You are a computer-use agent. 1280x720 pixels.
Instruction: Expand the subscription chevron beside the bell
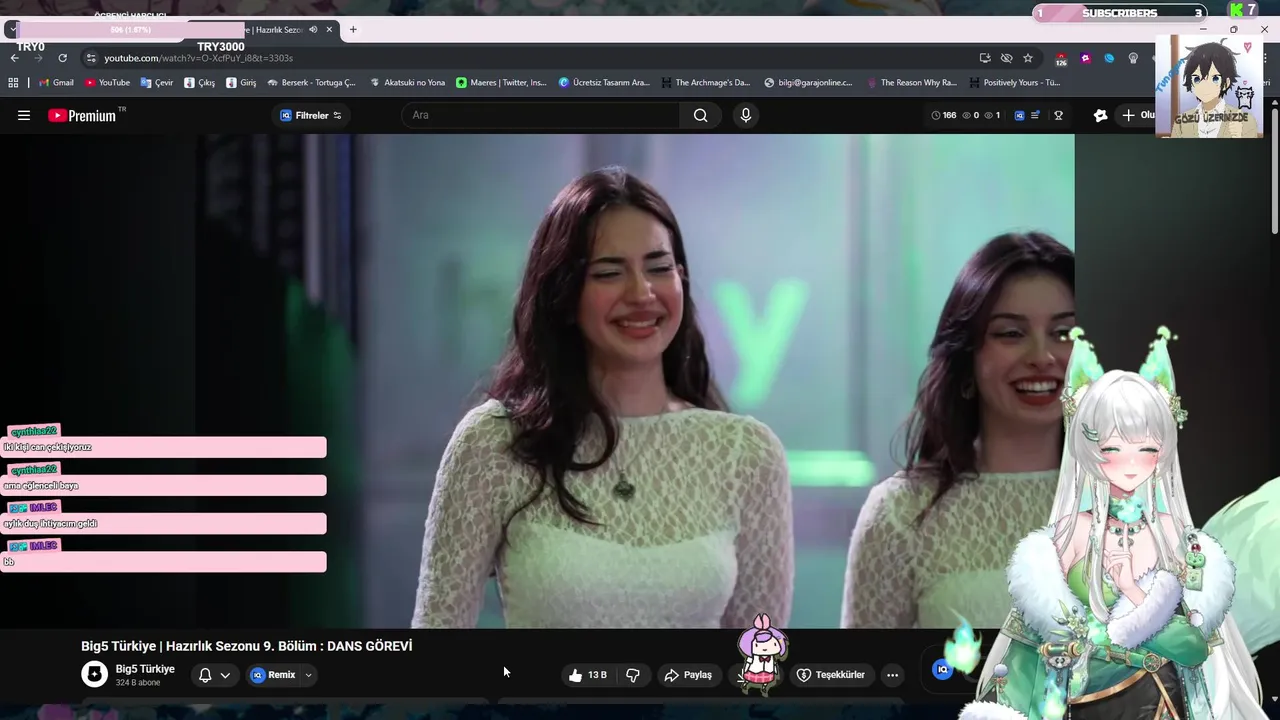(225, 675)
